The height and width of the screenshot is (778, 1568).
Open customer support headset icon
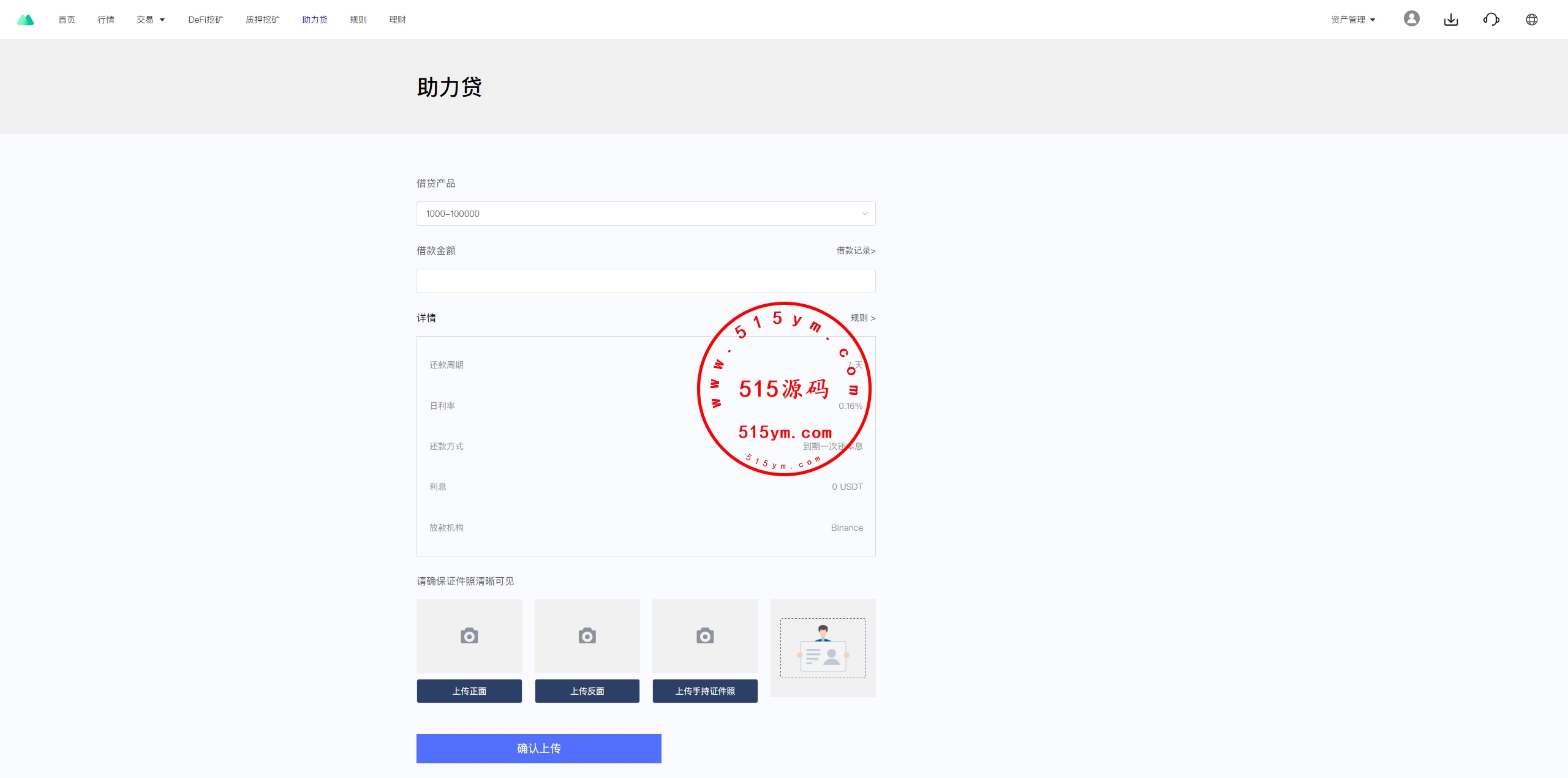1491,20
